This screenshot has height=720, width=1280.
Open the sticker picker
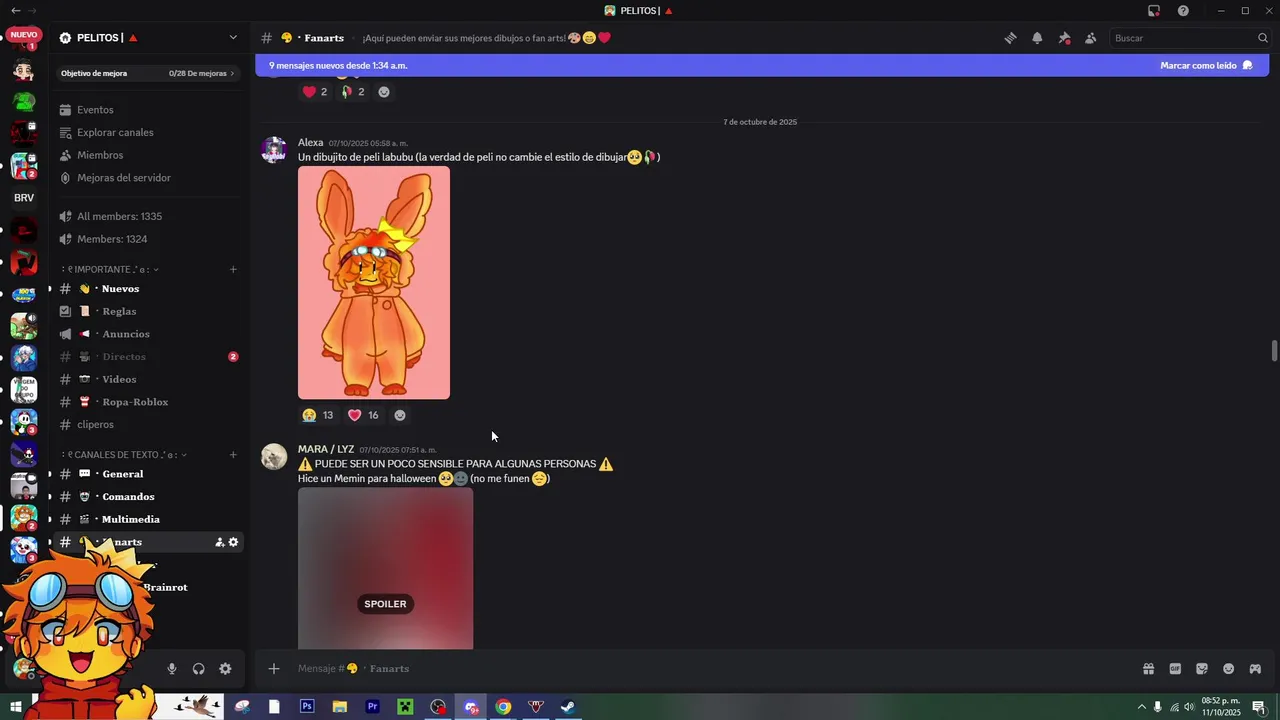[1202, 669]
